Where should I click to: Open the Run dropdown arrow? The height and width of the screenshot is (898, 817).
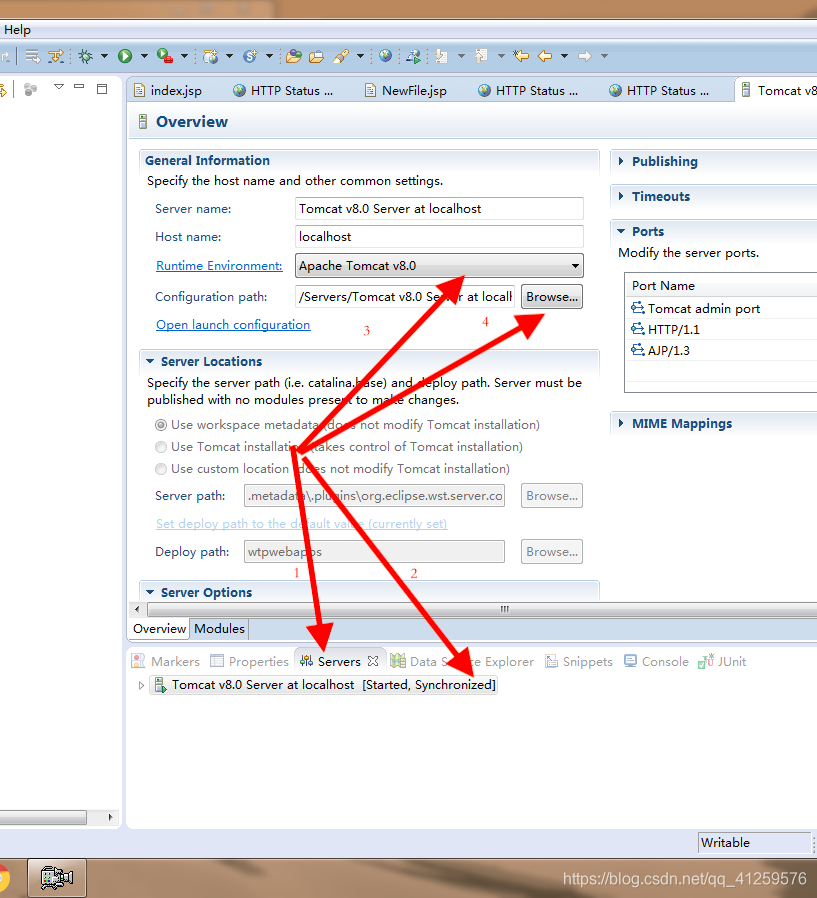pyautogui.click(x=144, y=56)
